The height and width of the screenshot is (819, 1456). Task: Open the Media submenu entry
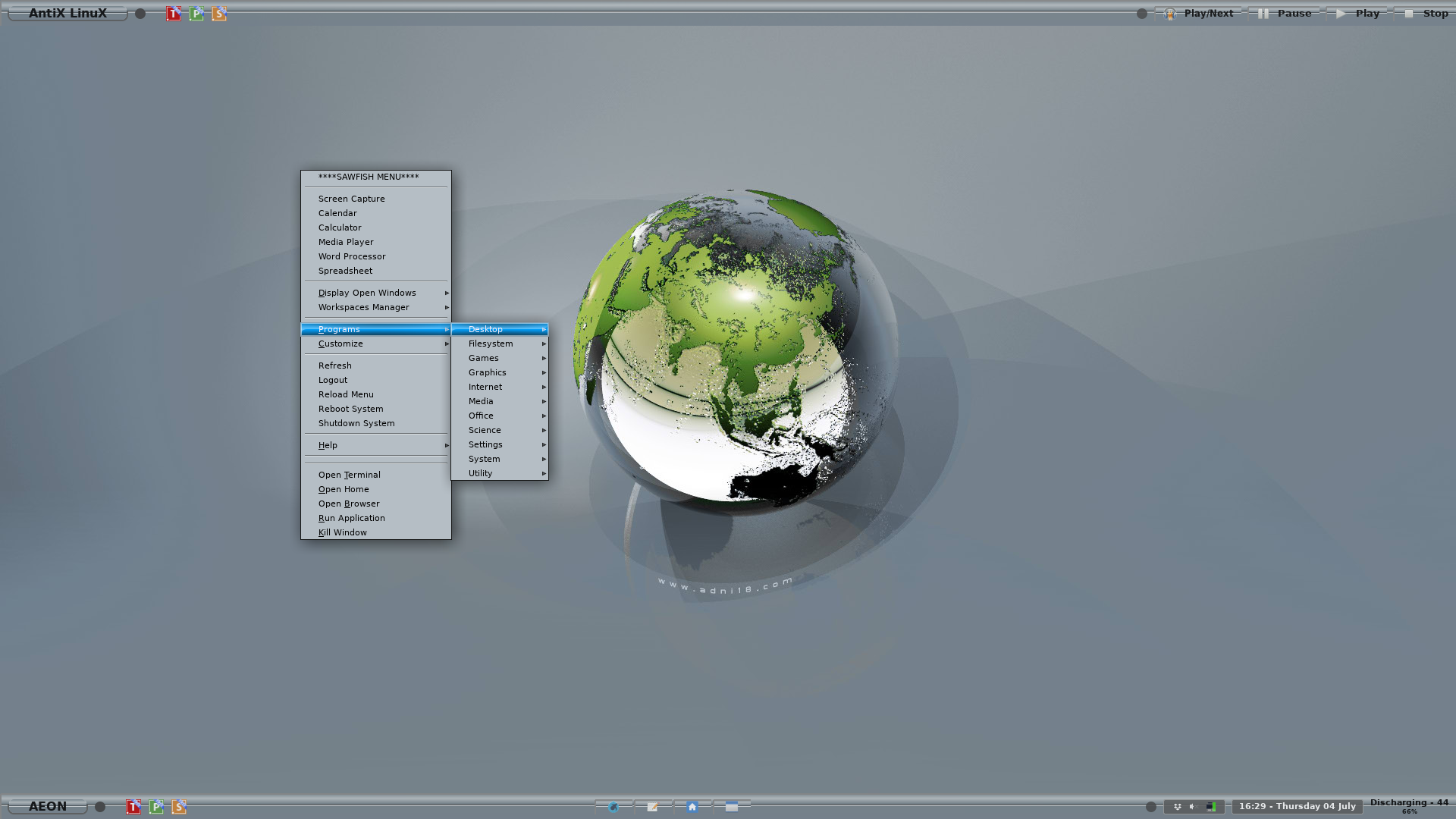point(500,401)
